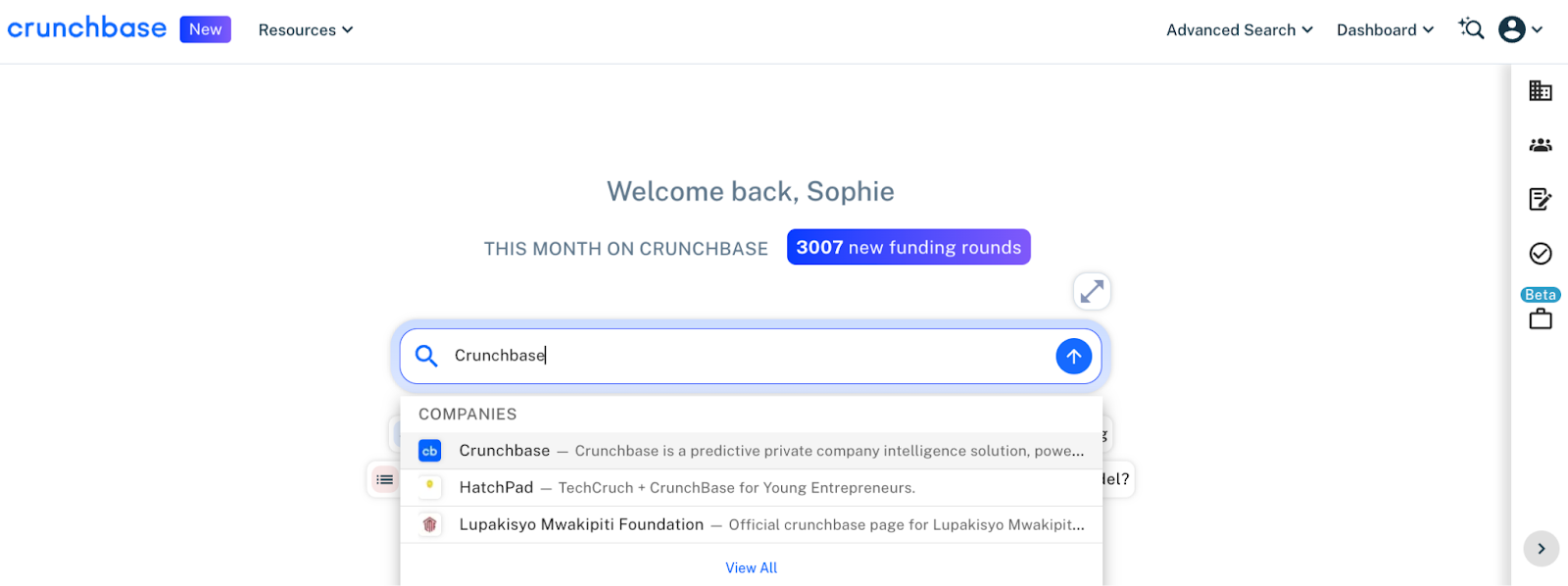Screen dimensions: 1568x586
Task: Open the companies building icon in sidebar
Action: [x=1540, y=91]
